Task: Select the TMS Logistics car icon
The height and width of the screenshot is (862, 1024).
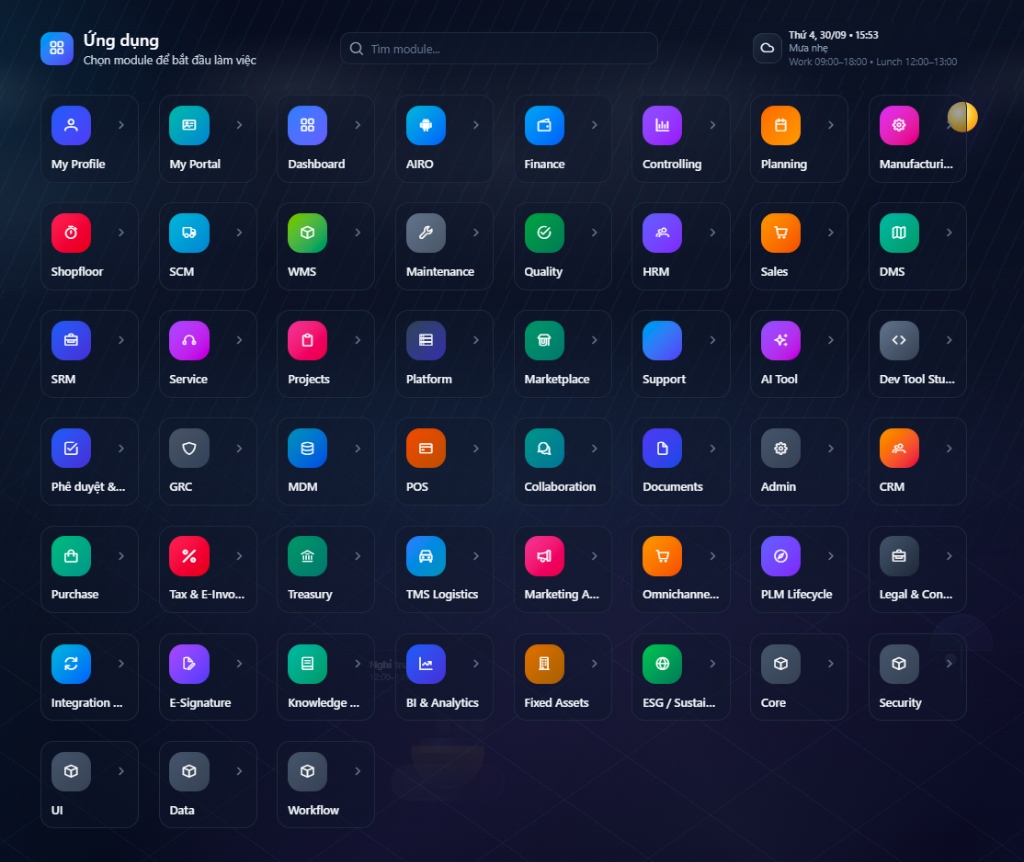Action: 426,556
